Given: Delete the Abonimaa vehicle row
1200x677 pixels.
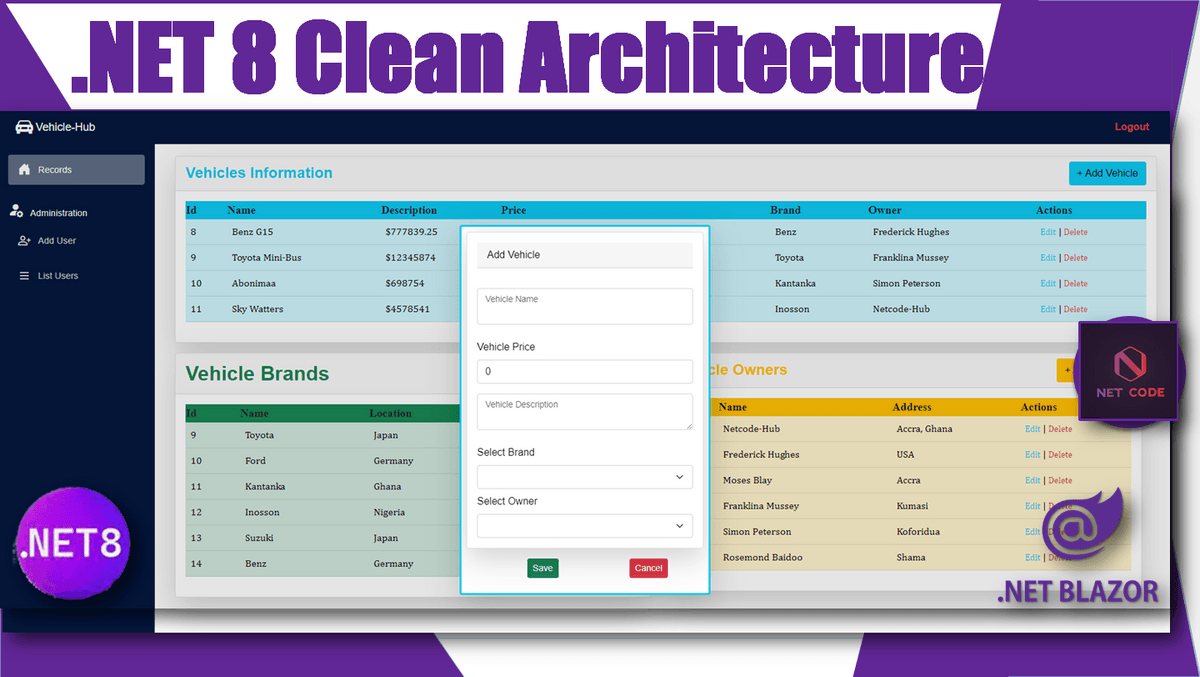Looking at the screenshot, I should 1075,284.
